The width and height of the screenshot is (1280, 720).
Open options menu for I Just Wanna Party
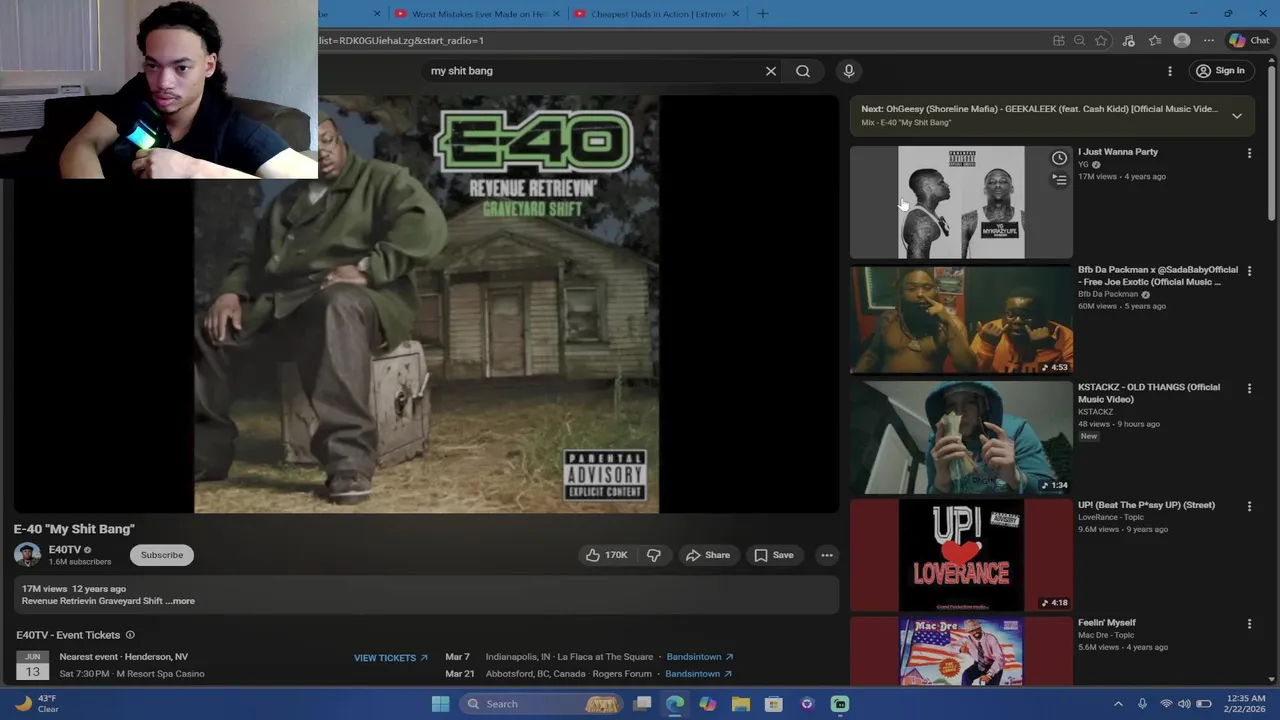point(1249,154)
